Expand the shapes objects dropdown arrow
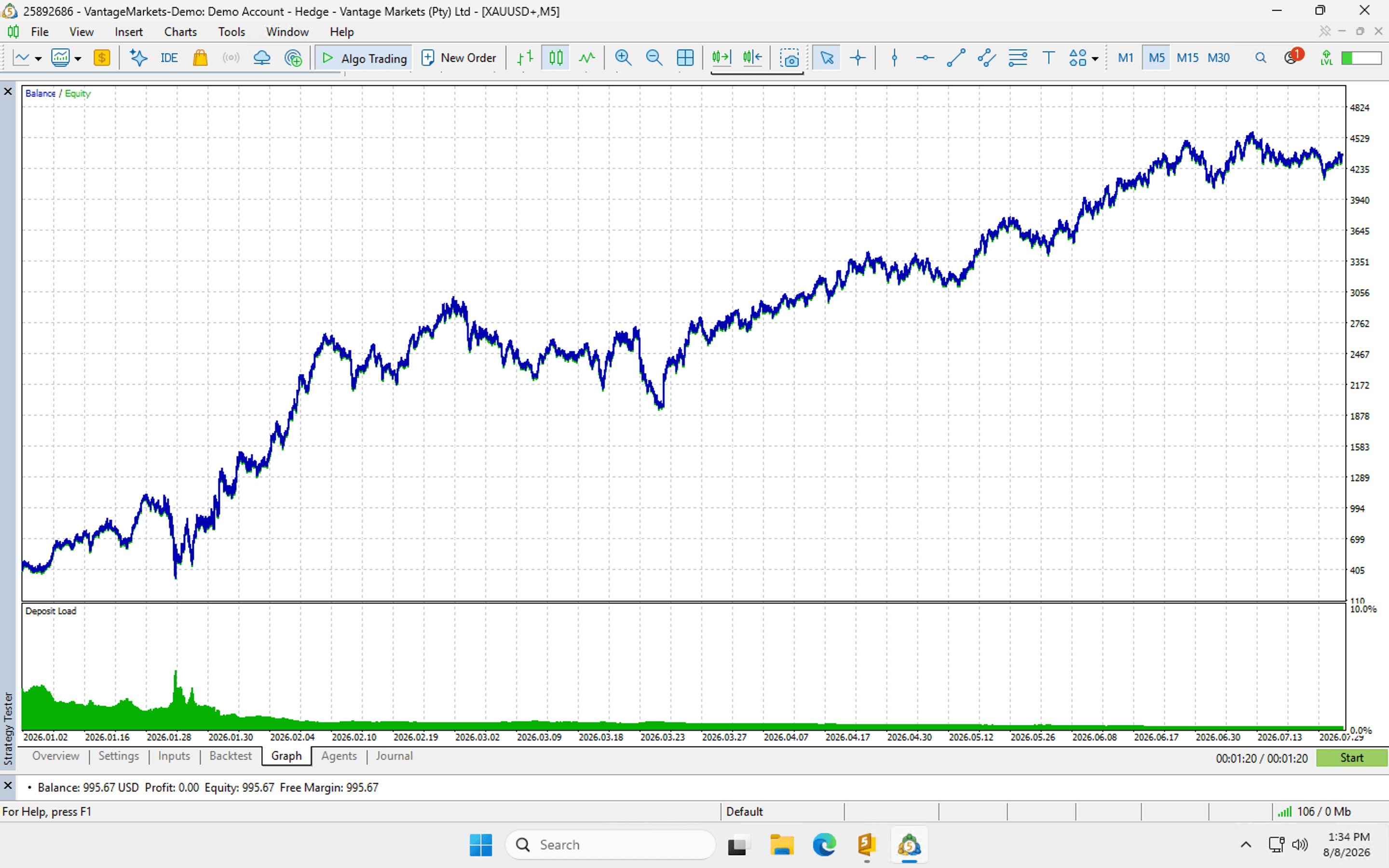The width and height of the screenshot is (1389, 868). click(x=1095, y=58)
